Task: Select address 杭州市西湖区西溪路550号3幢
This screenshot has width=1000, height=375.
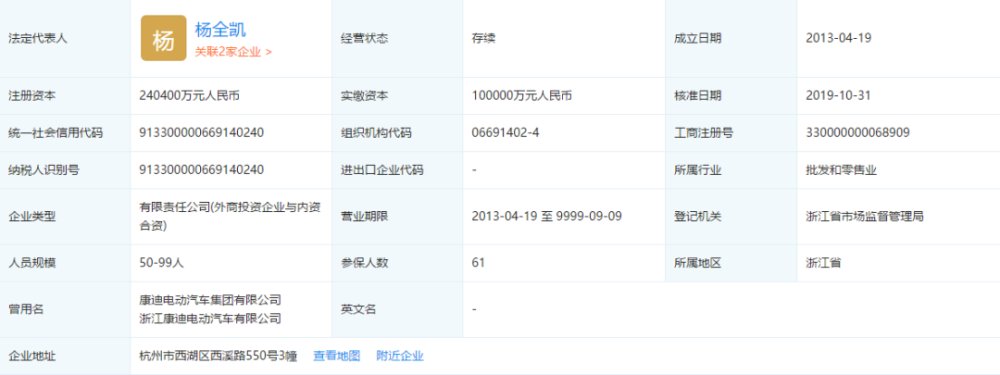Action: tap(218, 356)
